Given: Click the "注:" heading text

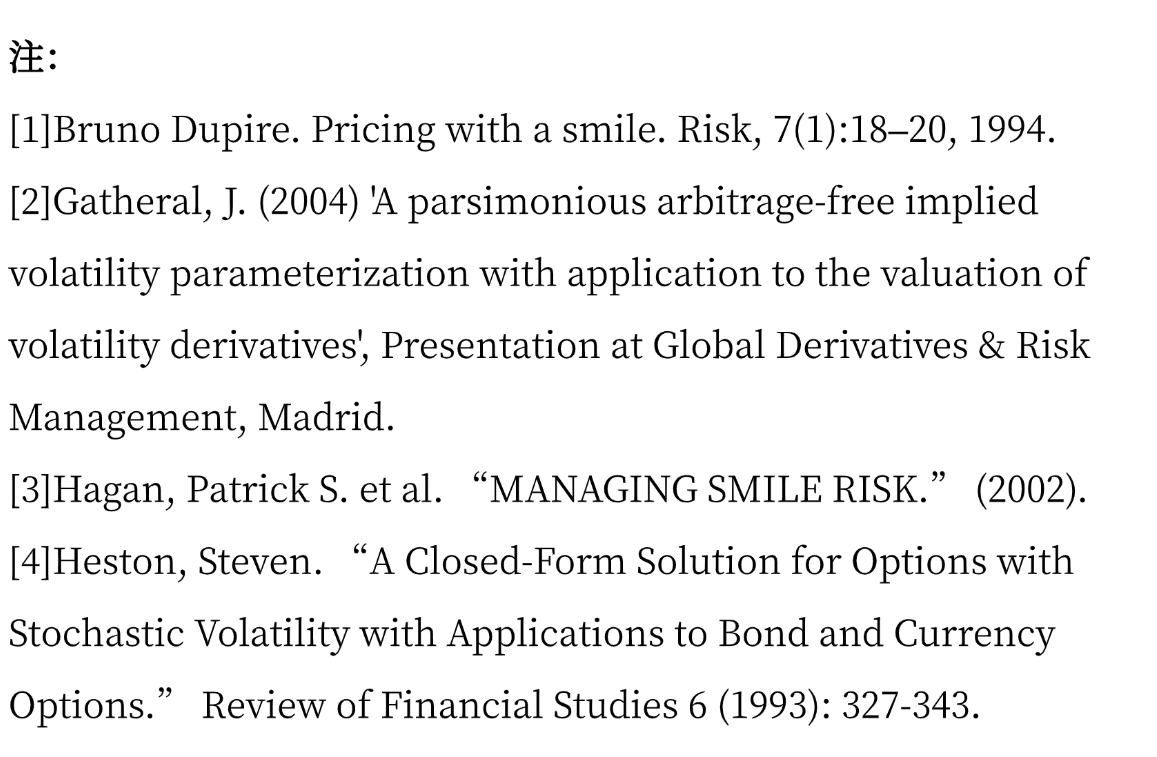Looking at the screenshot, I should (32, 59).
